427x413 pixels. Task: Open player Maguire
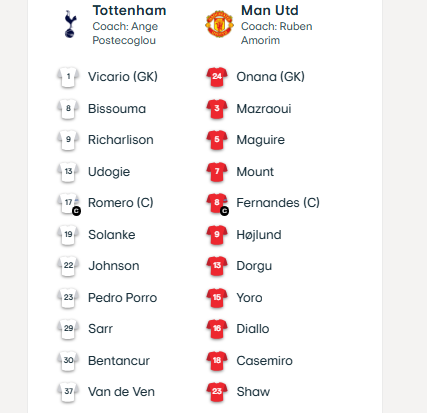[261, 140]
